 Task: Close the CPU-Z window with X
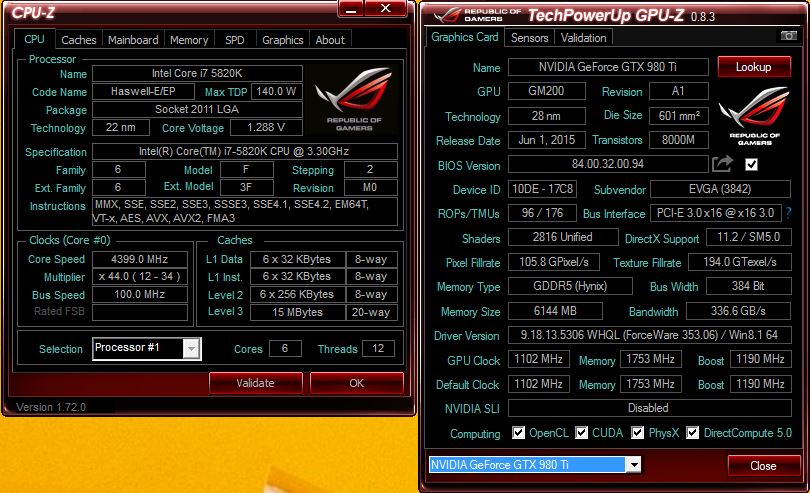pos(385,8)
